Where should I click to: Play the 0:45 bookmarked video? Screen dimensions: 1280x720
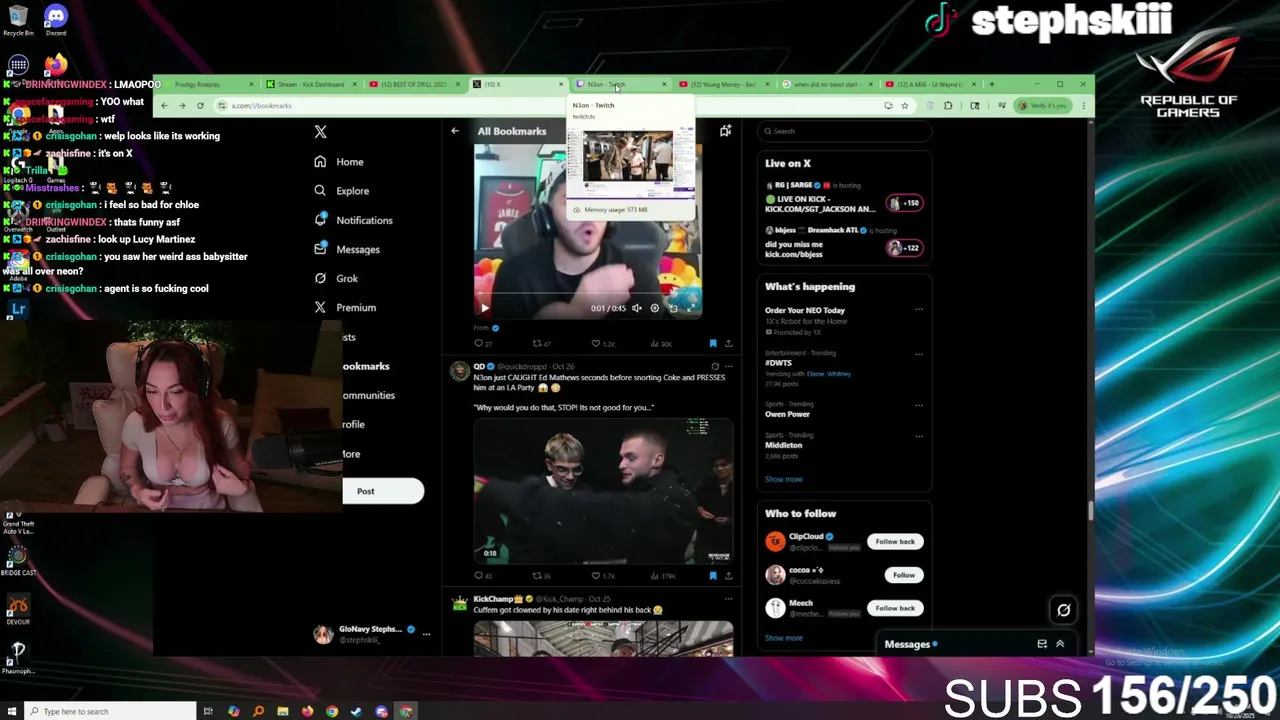[485, 308]
